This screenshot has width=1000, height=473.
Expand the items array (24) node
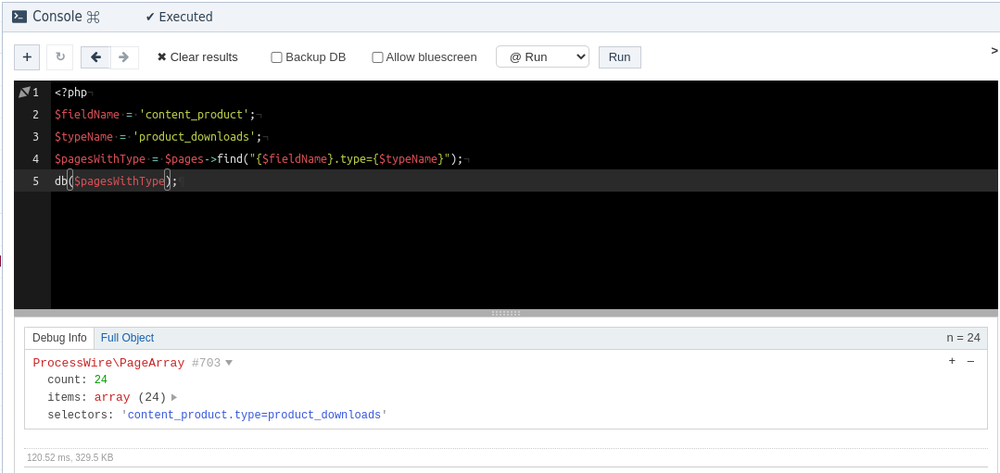(174, 397)
